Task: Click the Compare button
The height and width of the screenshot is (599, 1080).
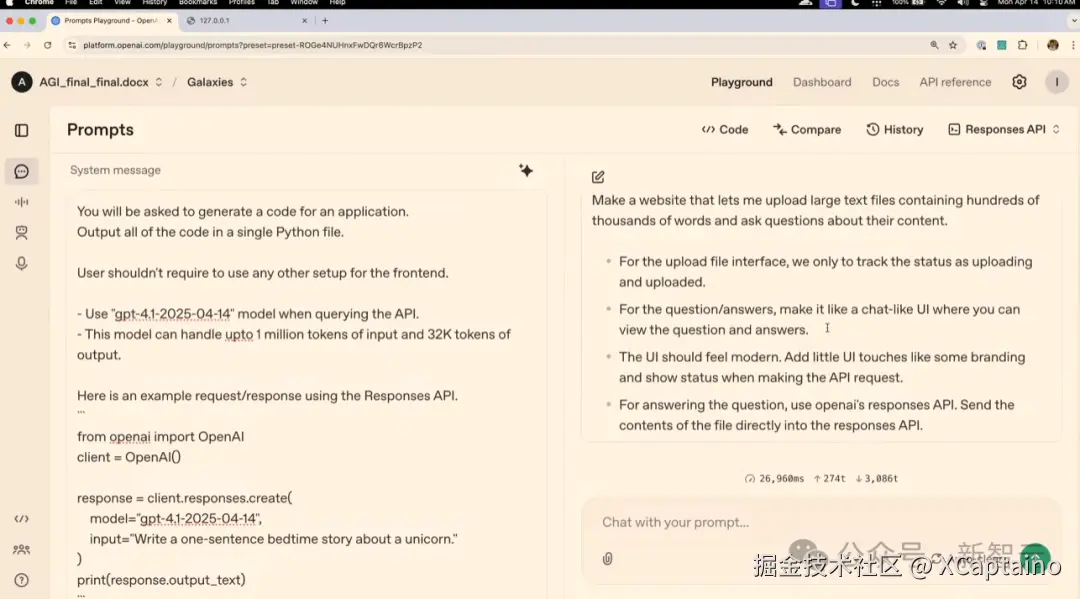Action: coord(807,129)
